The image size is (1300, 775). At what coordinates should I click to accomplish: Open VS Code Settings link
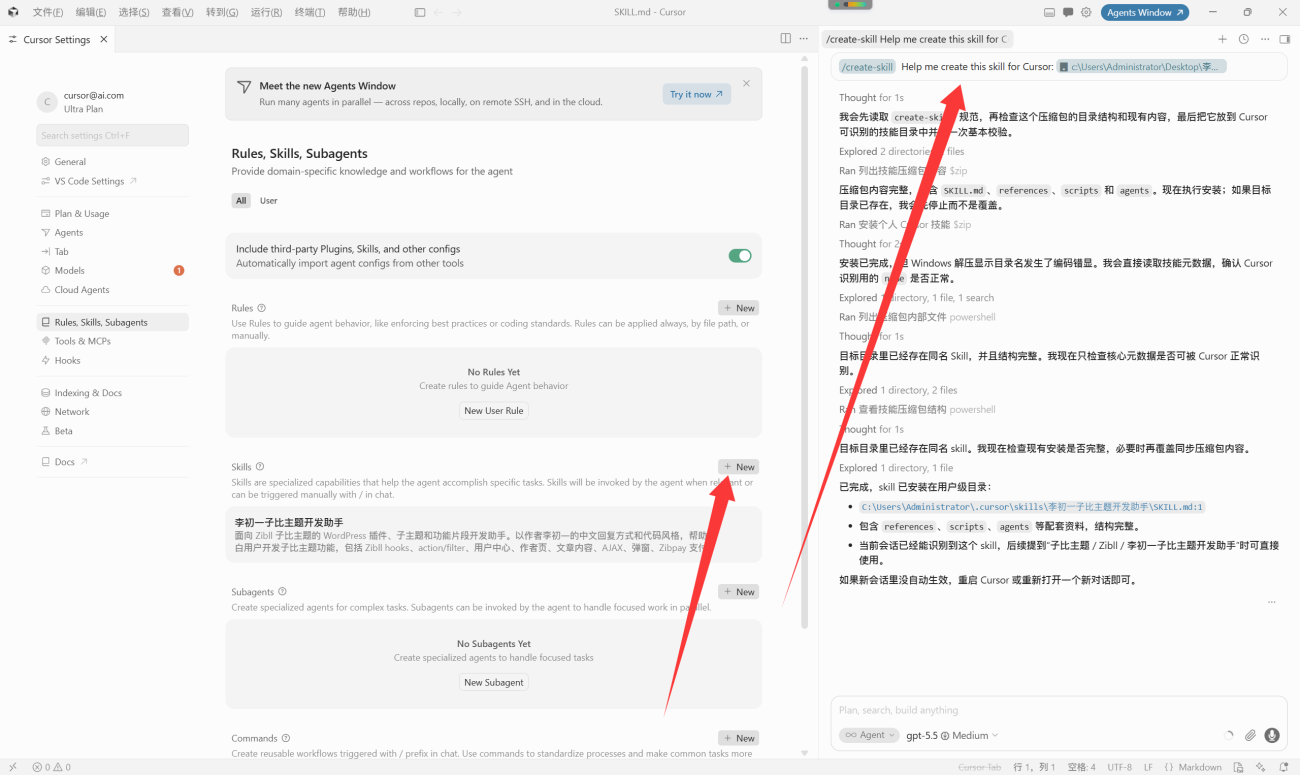point(113,181)
